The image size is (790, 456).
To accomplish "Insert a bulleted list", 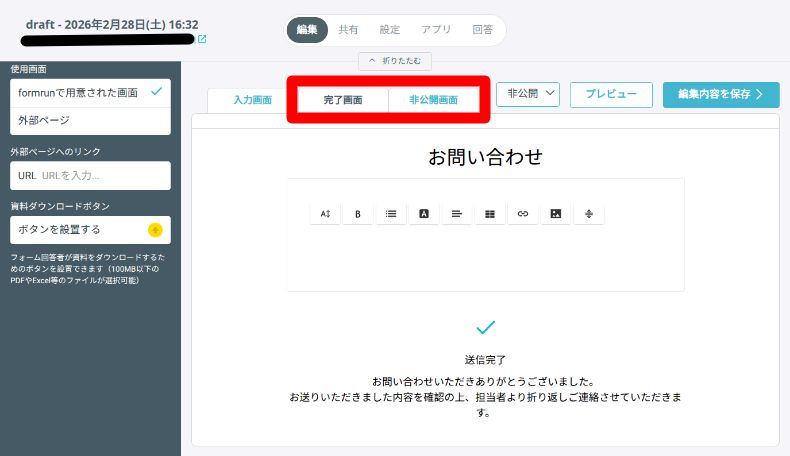I will click(391, 214).
